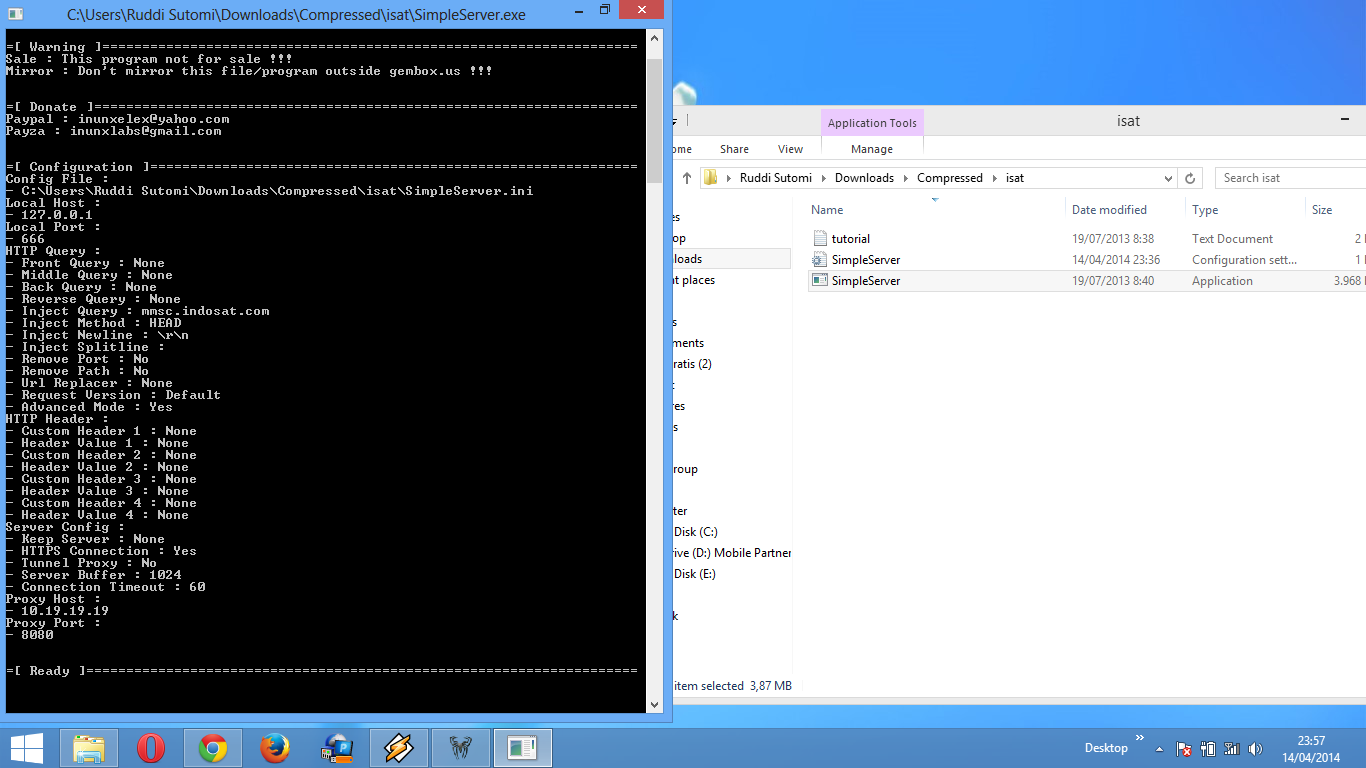Click the "mmsc.indosat.com" Inject Query line in console
Image resolution: width=1366 pixels, height=768 pixels.
click(x=138, y=311)
